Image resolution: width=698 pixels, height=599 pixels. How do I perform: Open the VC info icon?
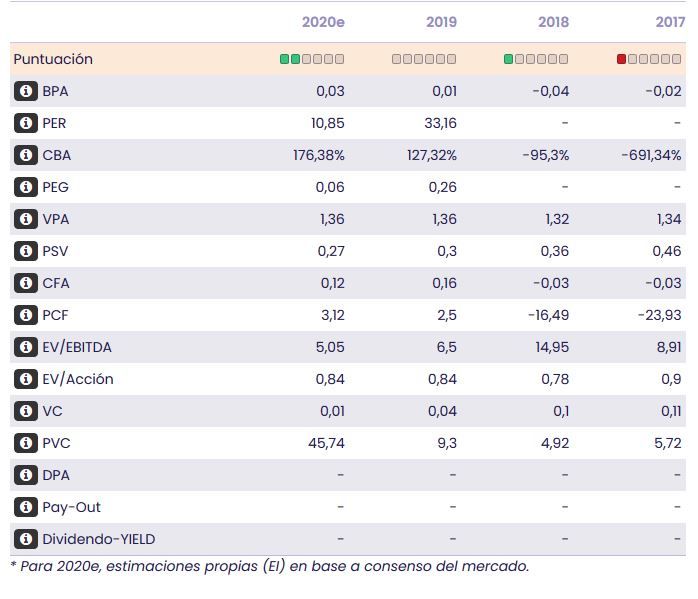click(x=25, y=411)
